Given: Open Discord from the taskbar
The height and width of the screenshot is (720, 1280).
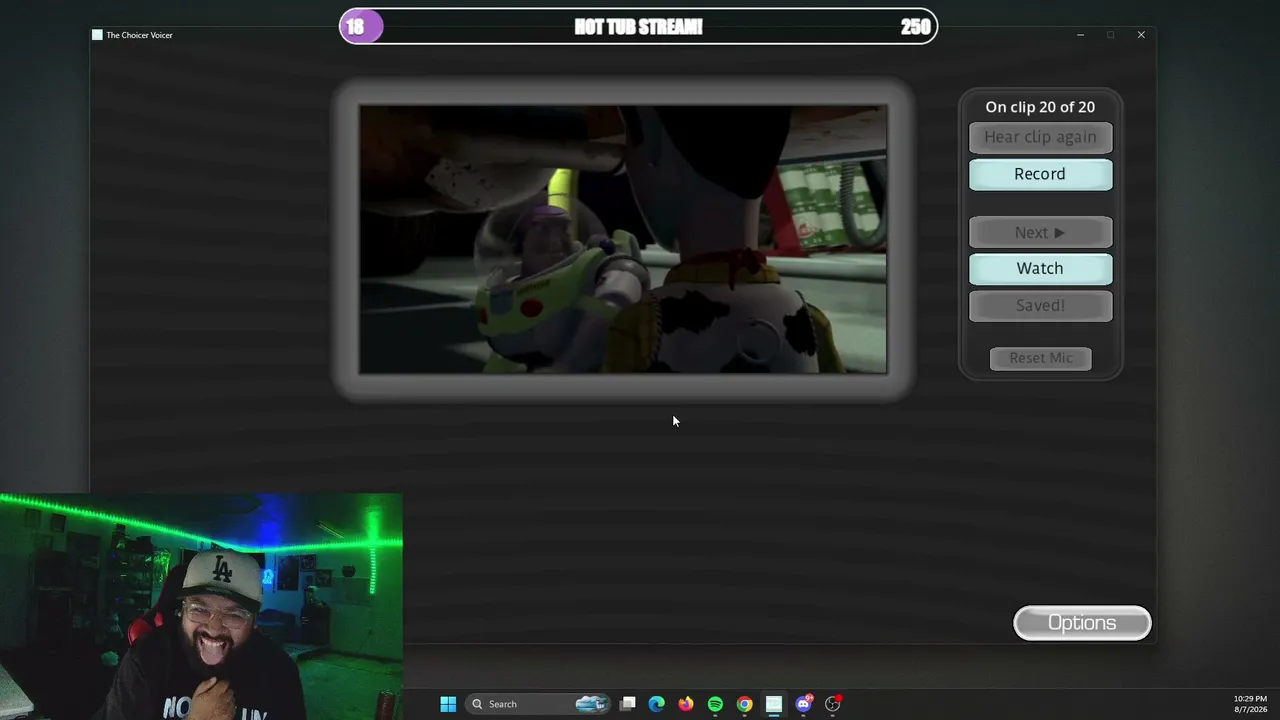Looking at the screenshot, I should pyautogui.click(x=803, y=704).
